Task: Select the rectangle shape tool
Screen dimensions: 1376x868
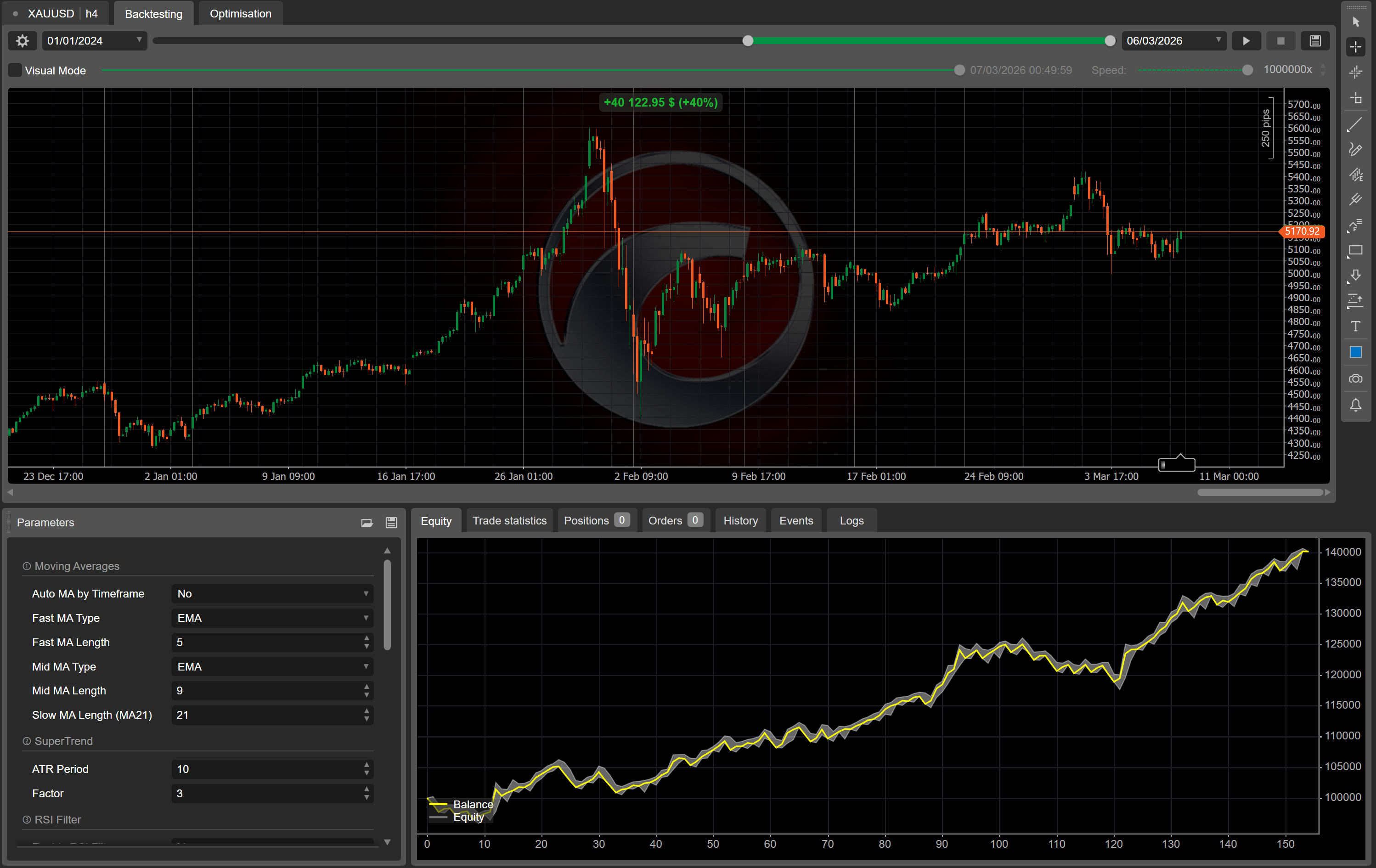Action: coord(1355,250)
